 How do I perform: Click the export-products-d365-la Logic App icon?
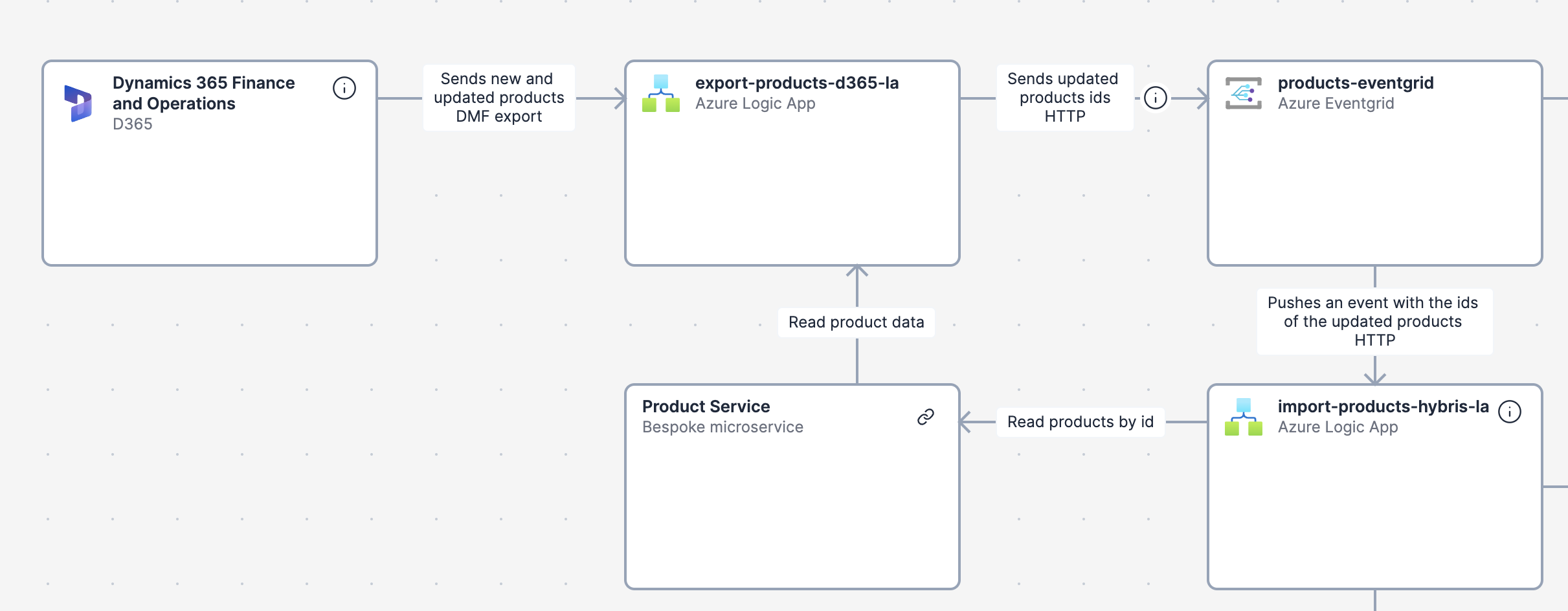point(661,94)
